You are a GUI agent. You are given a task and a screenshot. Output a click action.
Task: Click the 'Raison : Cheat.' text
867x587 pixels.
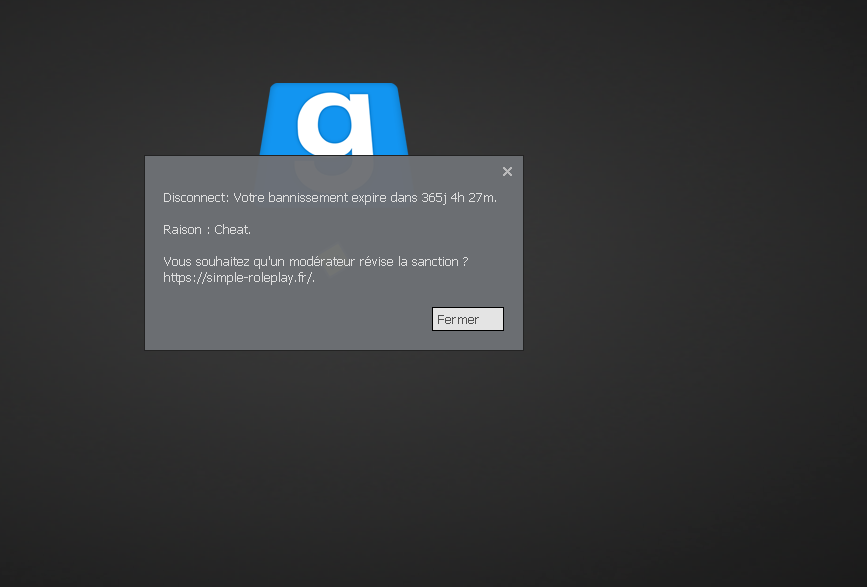pos(207,229)
